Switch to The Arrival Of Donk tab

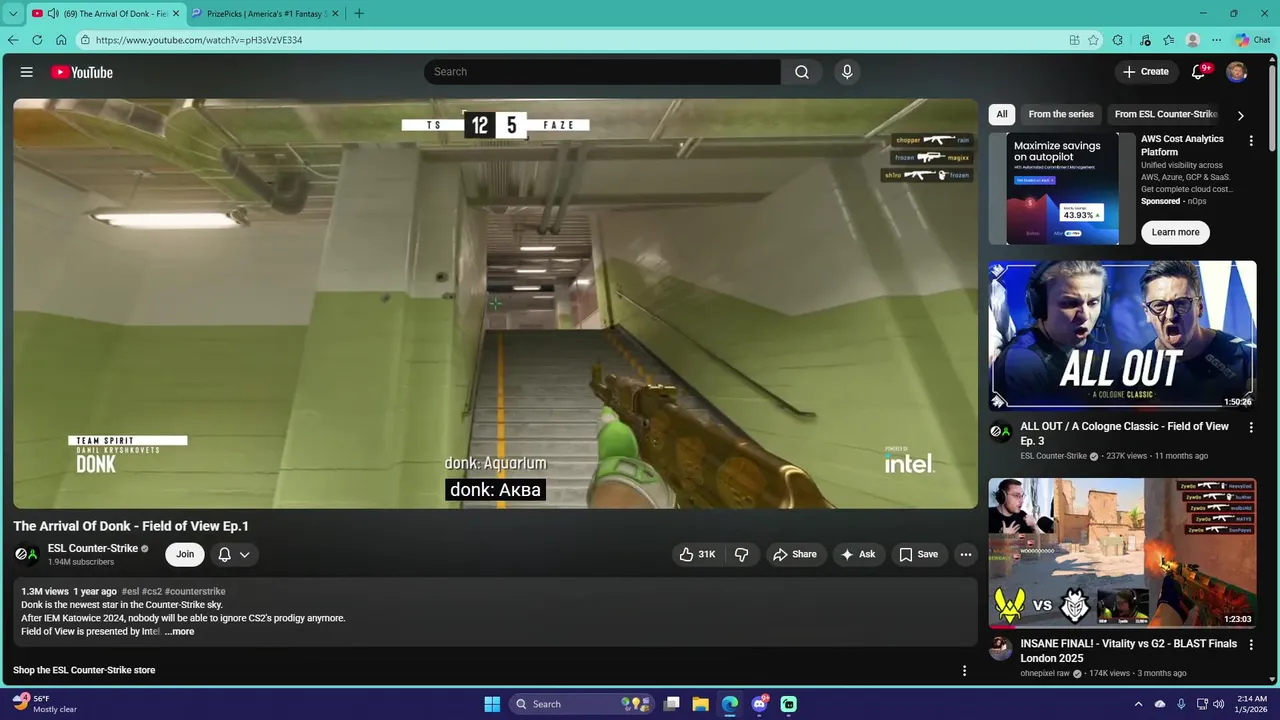(106, 14)
